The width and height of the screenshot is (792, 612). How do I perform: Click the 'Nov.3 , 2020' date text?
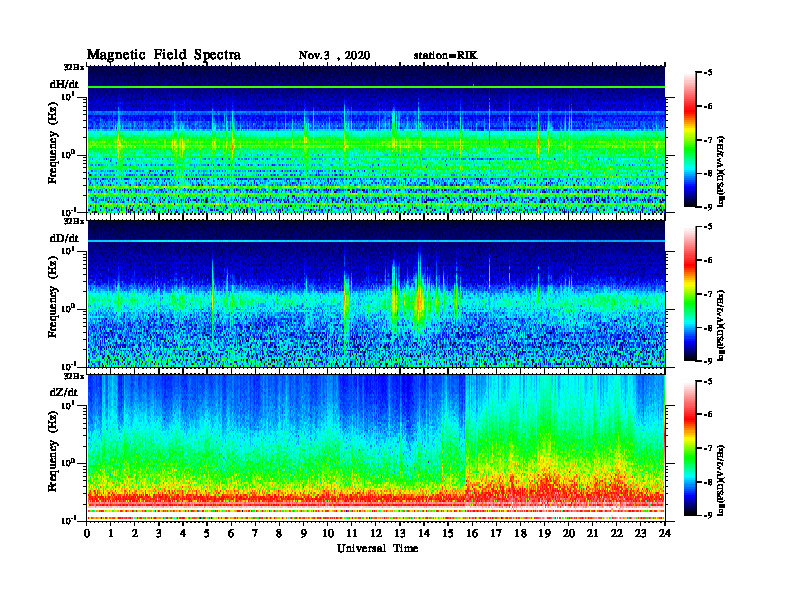pos(334,56)
